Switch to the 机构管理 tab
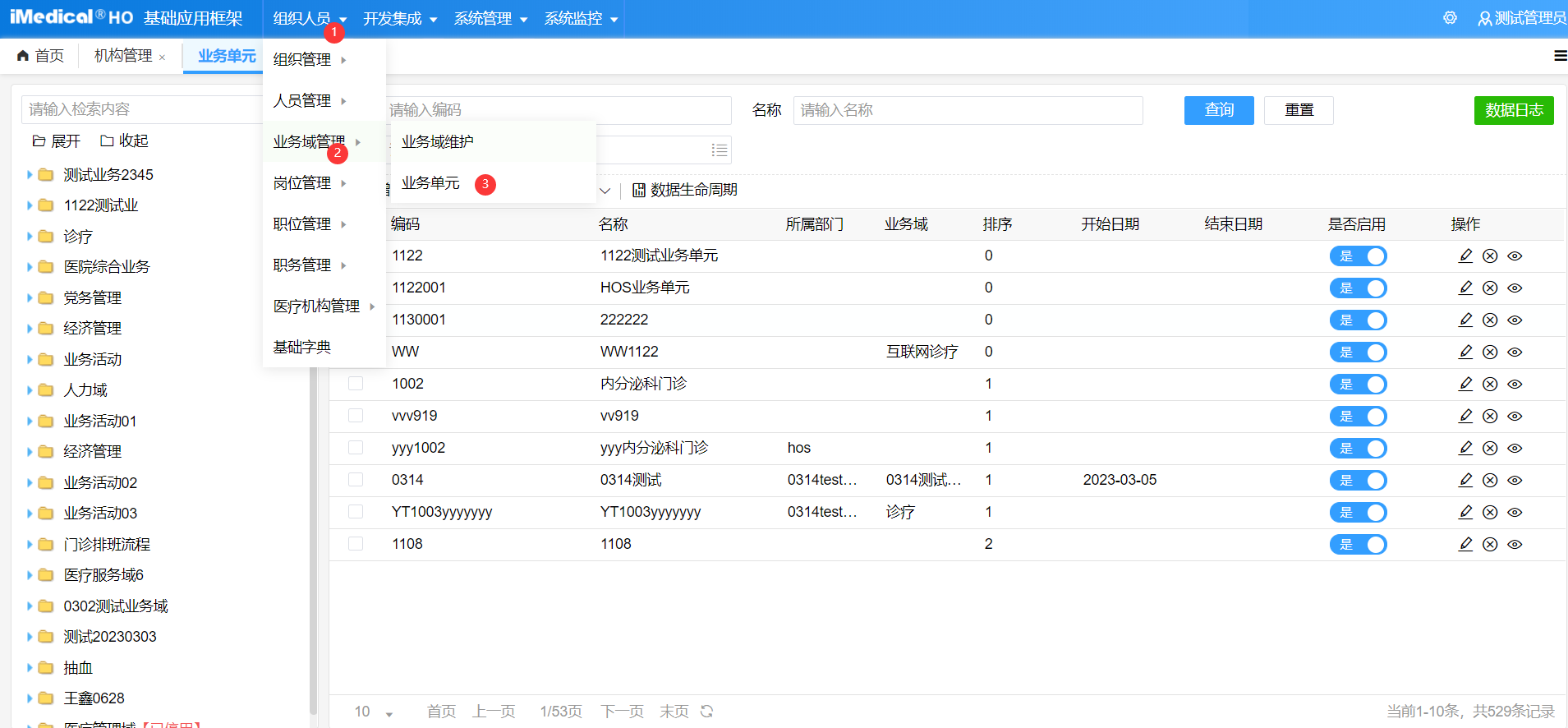This screenshot has width=1568, height=728. click(123, 56)
